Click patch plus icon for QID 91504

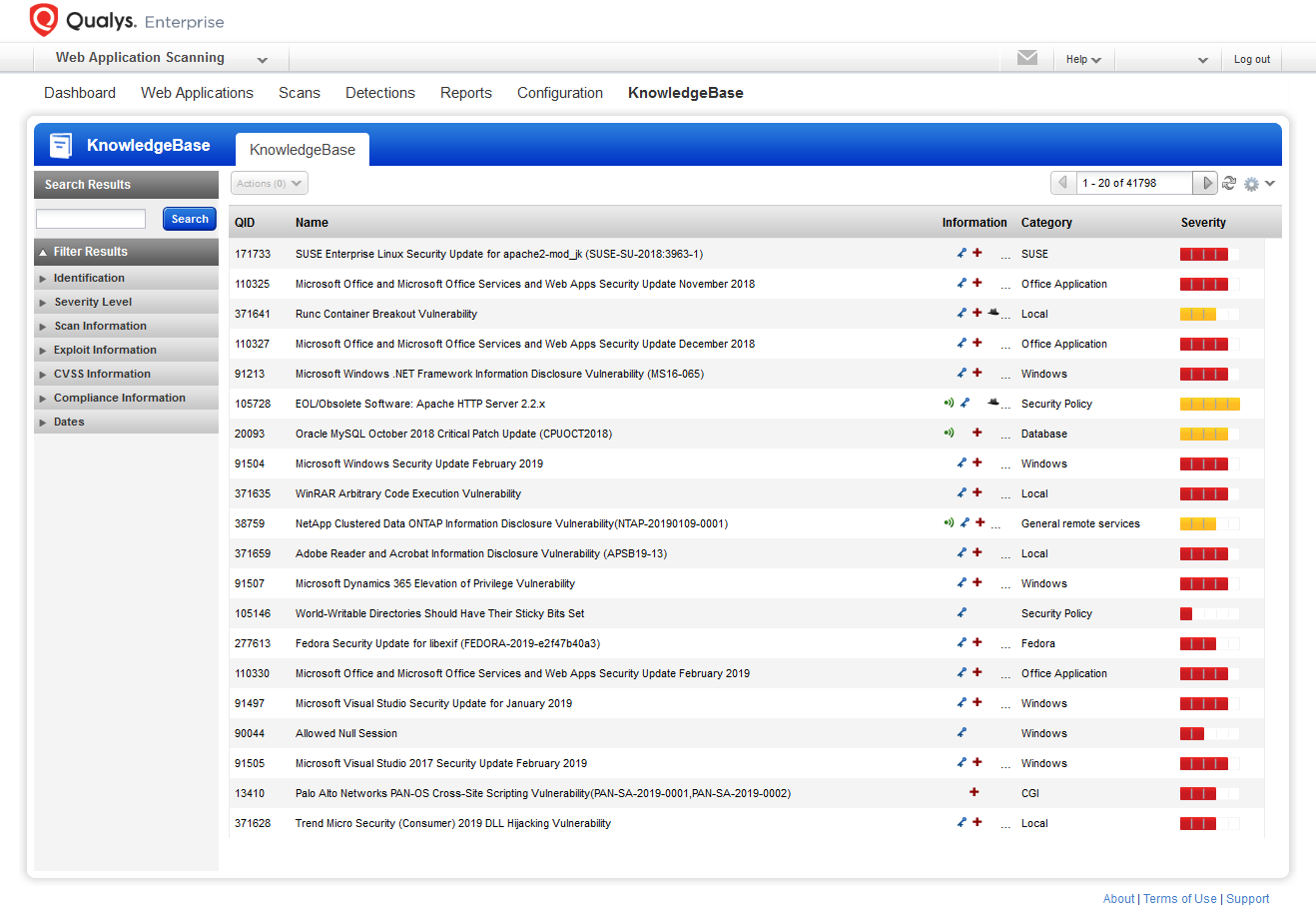click(x=978, y=463)
